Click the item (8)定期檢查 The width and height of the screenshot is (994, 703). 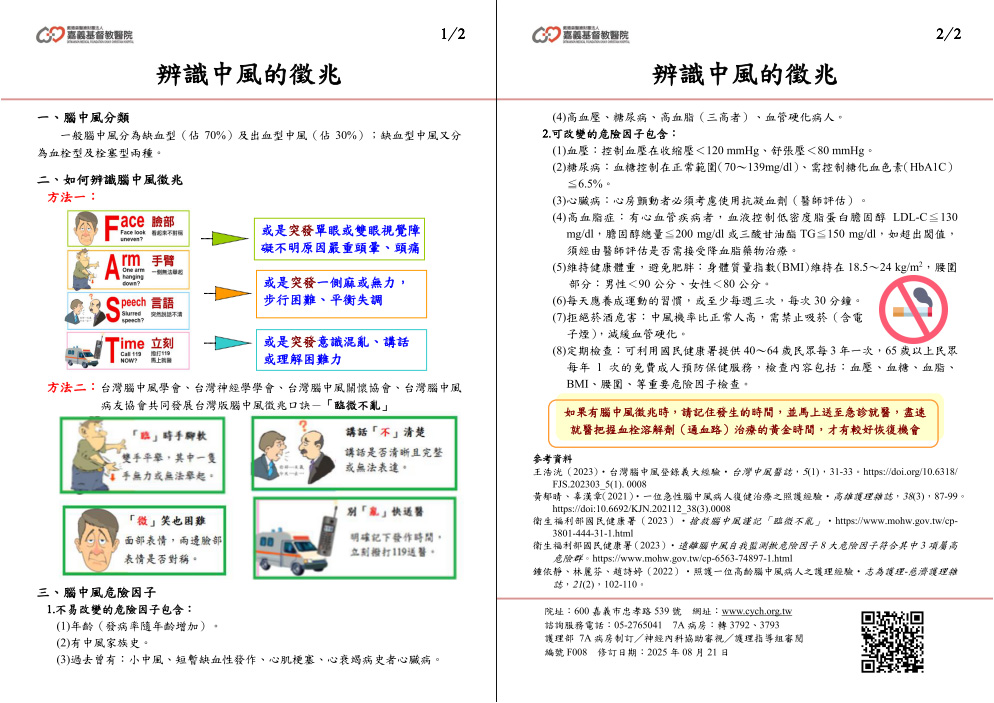point(754,367)
